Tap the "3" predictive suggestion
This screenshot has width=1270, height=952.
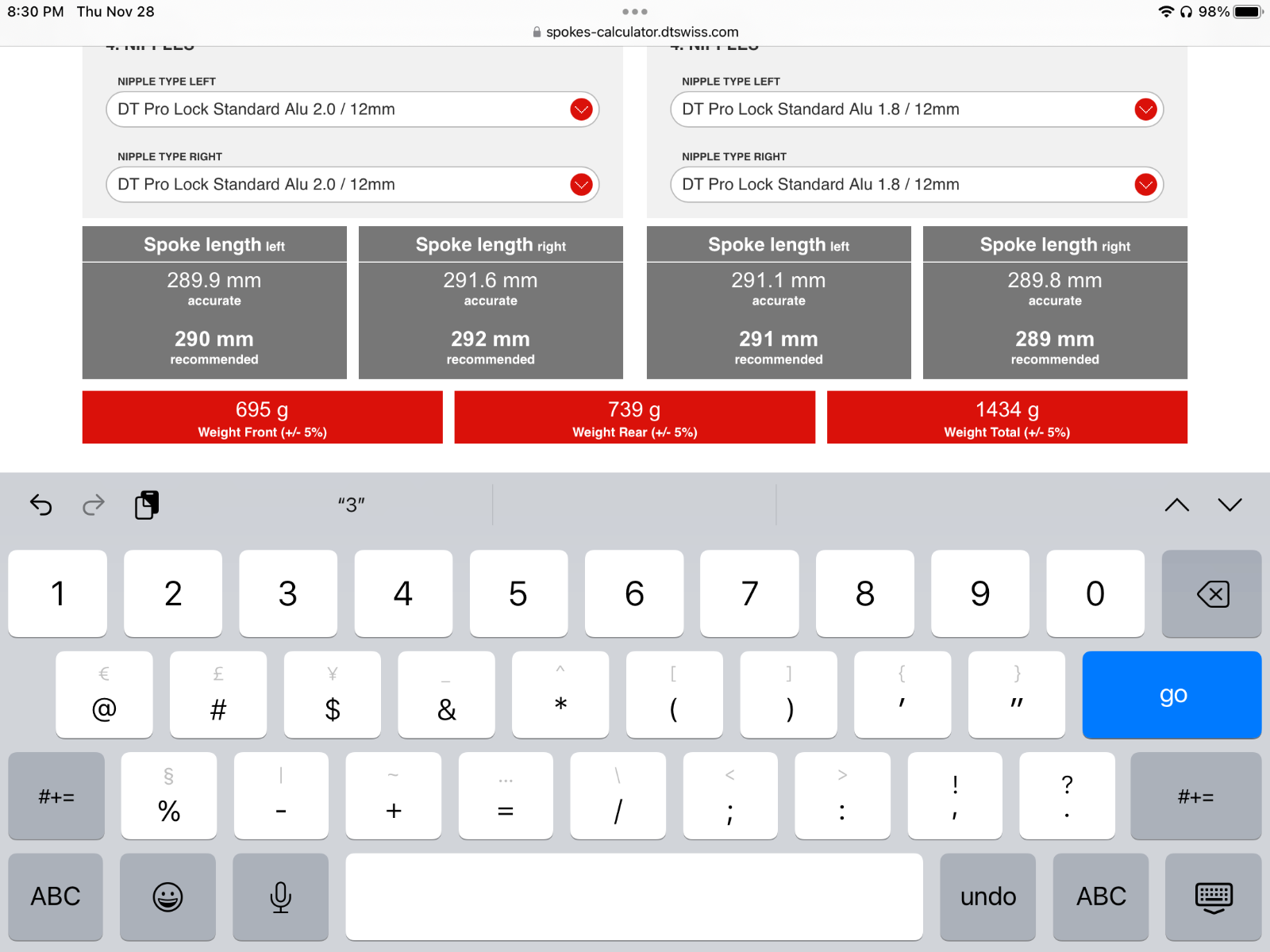tap(351, 505)
